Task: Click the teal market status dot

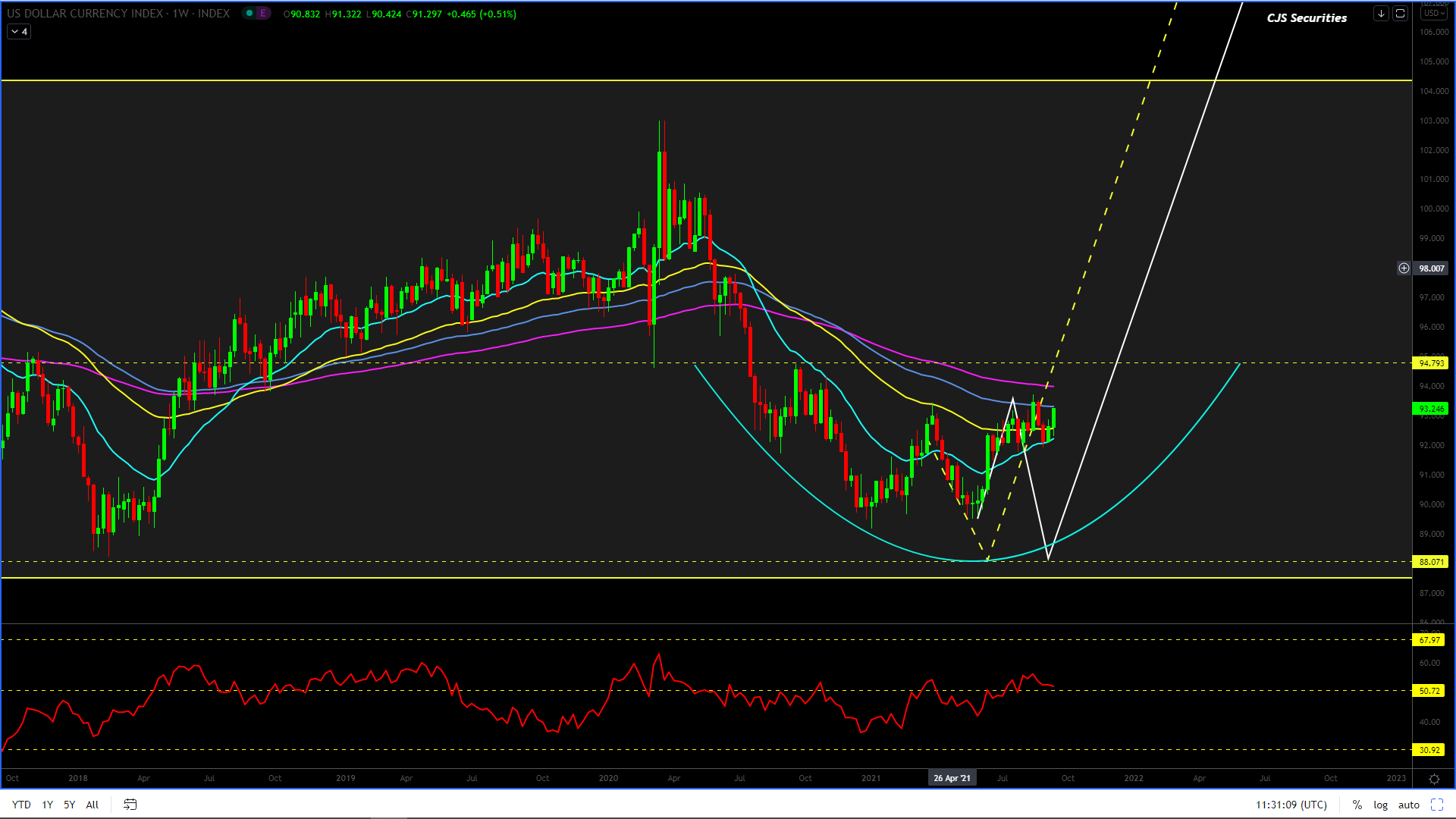Action: pos(249,14)
